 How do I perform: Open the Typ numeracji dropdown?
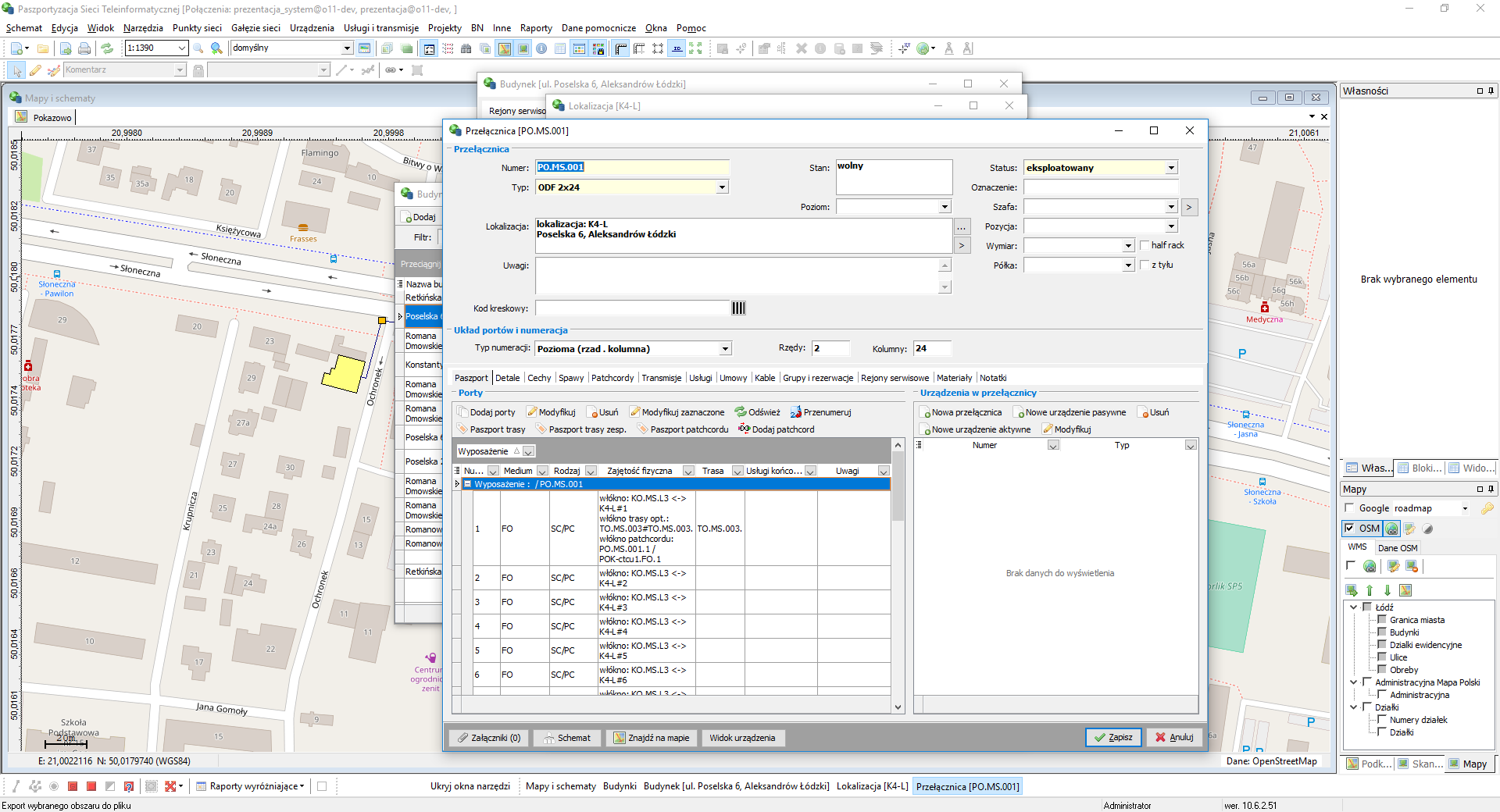point(725,349)
